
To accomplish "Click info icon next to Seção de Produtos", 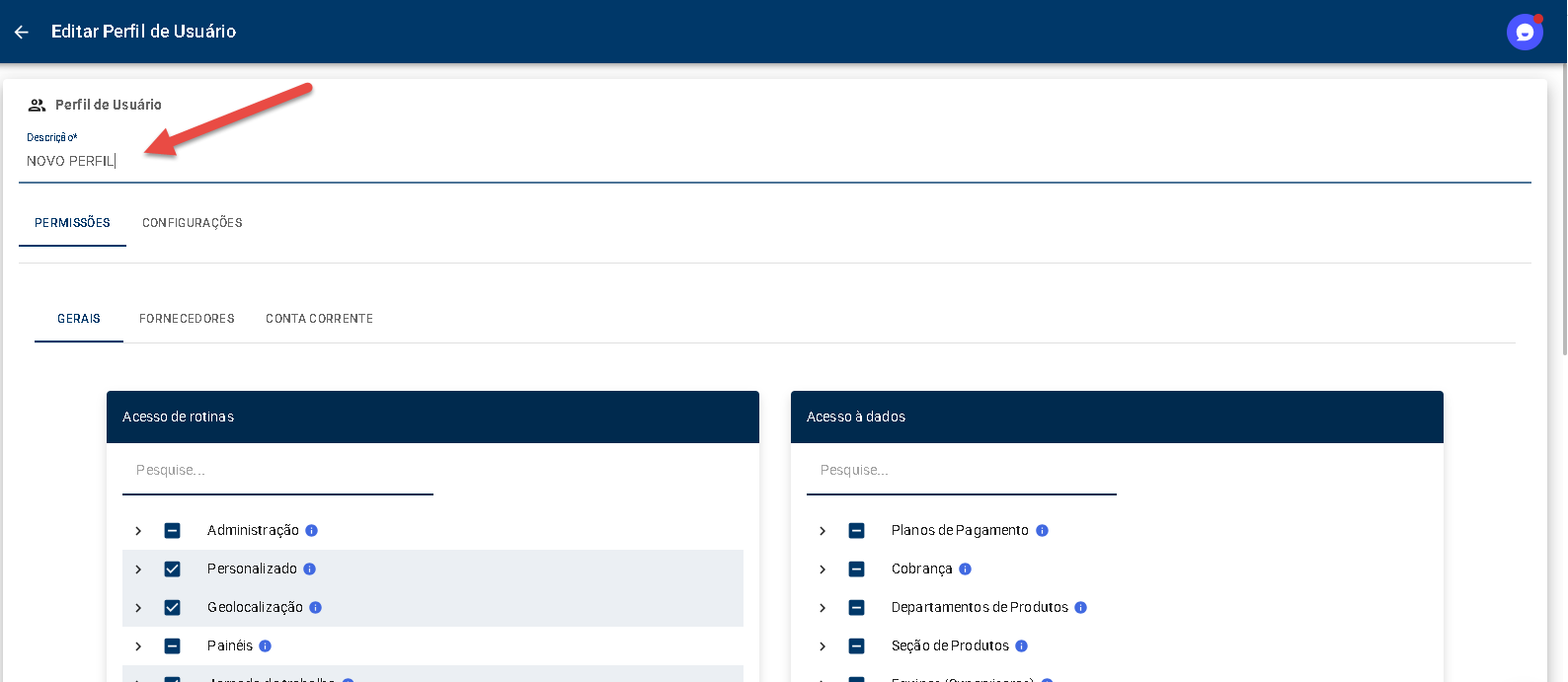I will (1022, 646).
